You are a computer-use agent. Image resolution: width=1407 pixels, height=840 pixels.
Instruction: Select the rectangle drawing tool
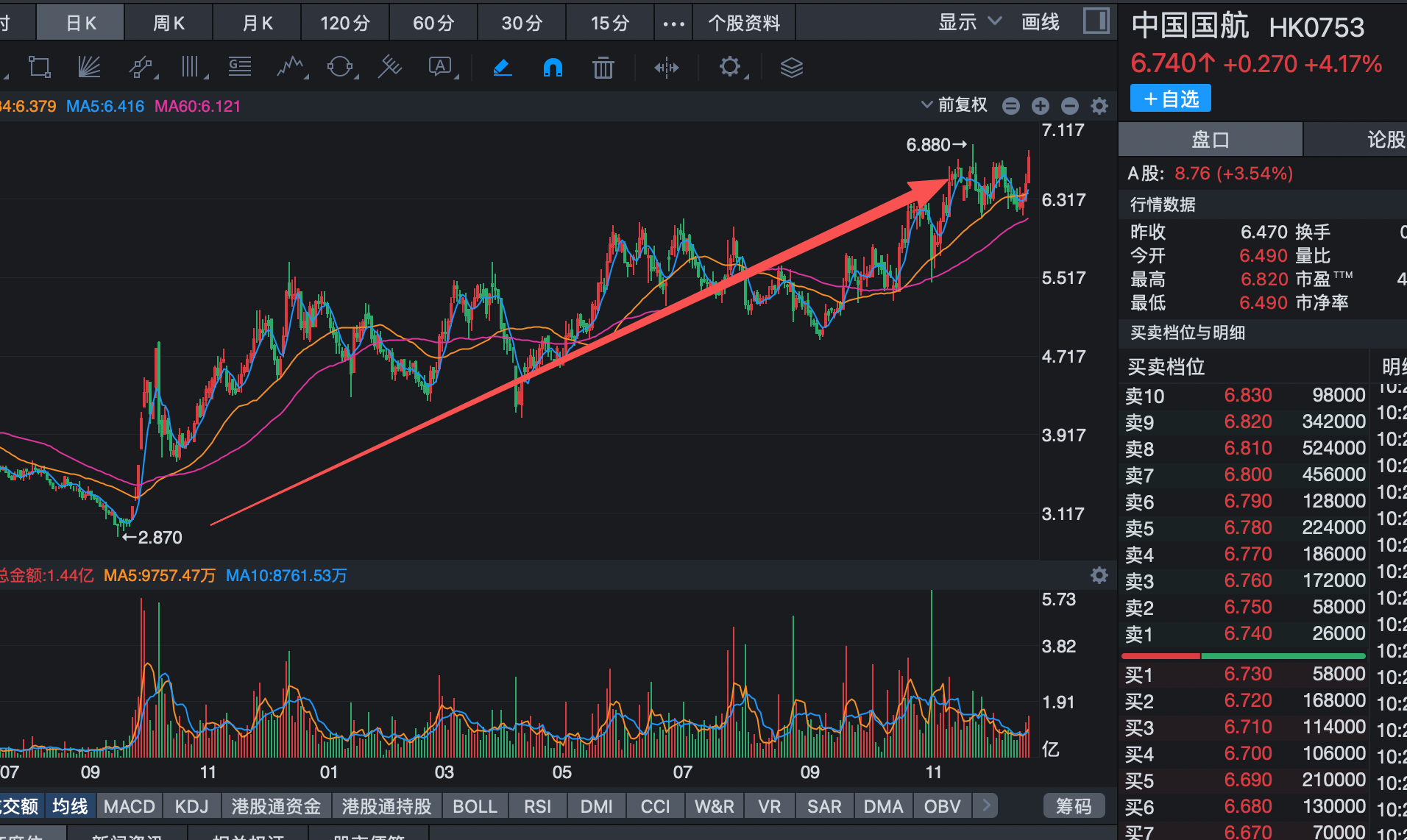[39, 68]
